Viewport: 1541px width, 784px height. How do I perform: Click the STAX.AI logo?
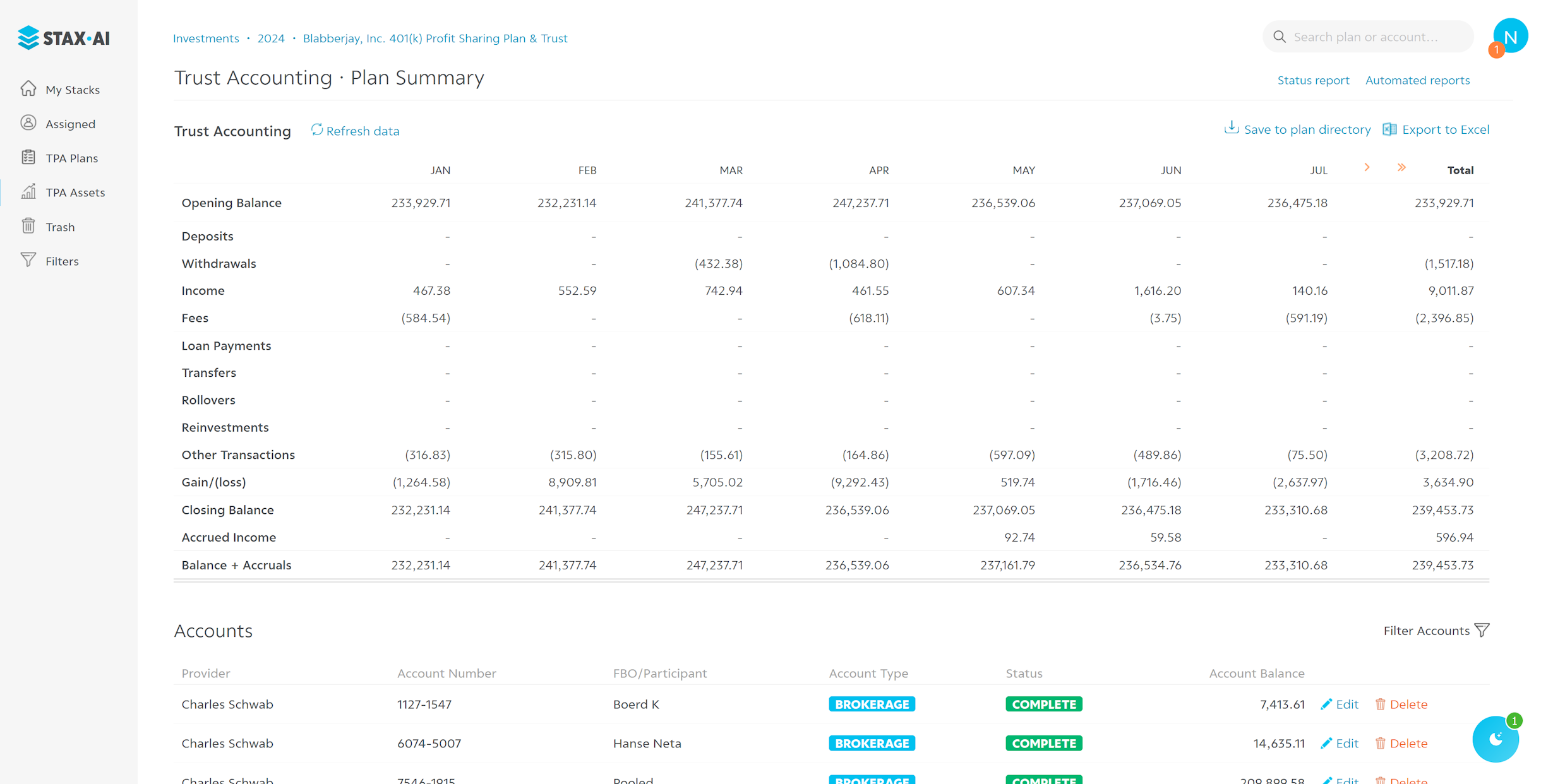[64, 38]
